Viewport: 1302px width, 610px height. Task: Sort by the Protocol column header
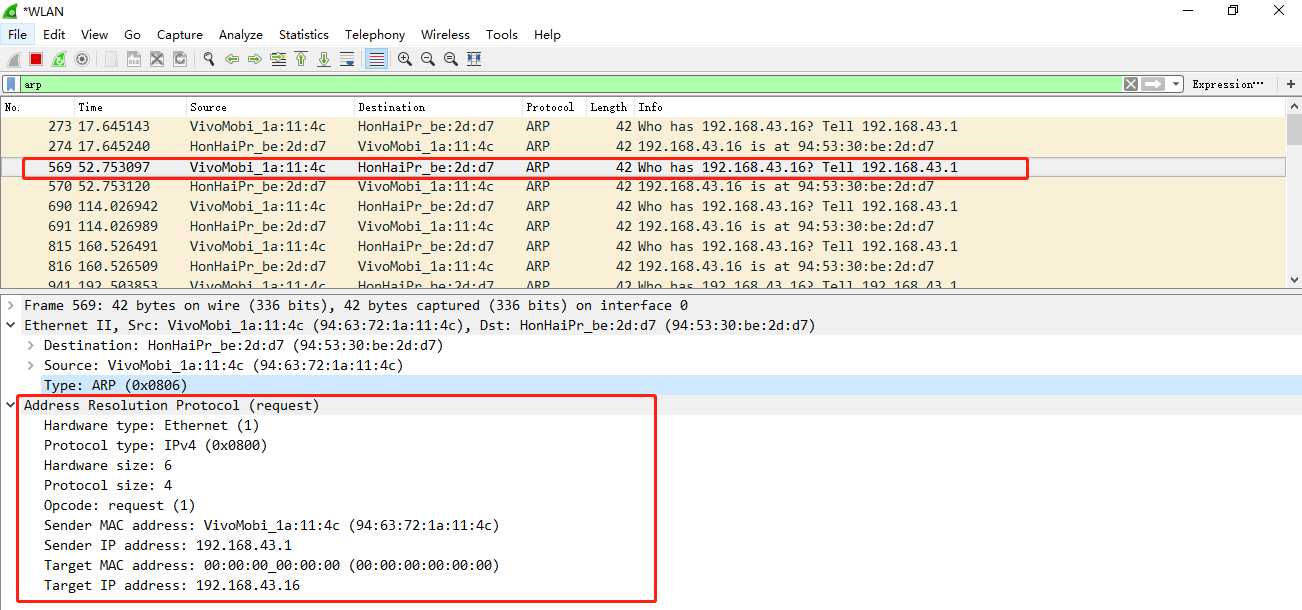554,107
